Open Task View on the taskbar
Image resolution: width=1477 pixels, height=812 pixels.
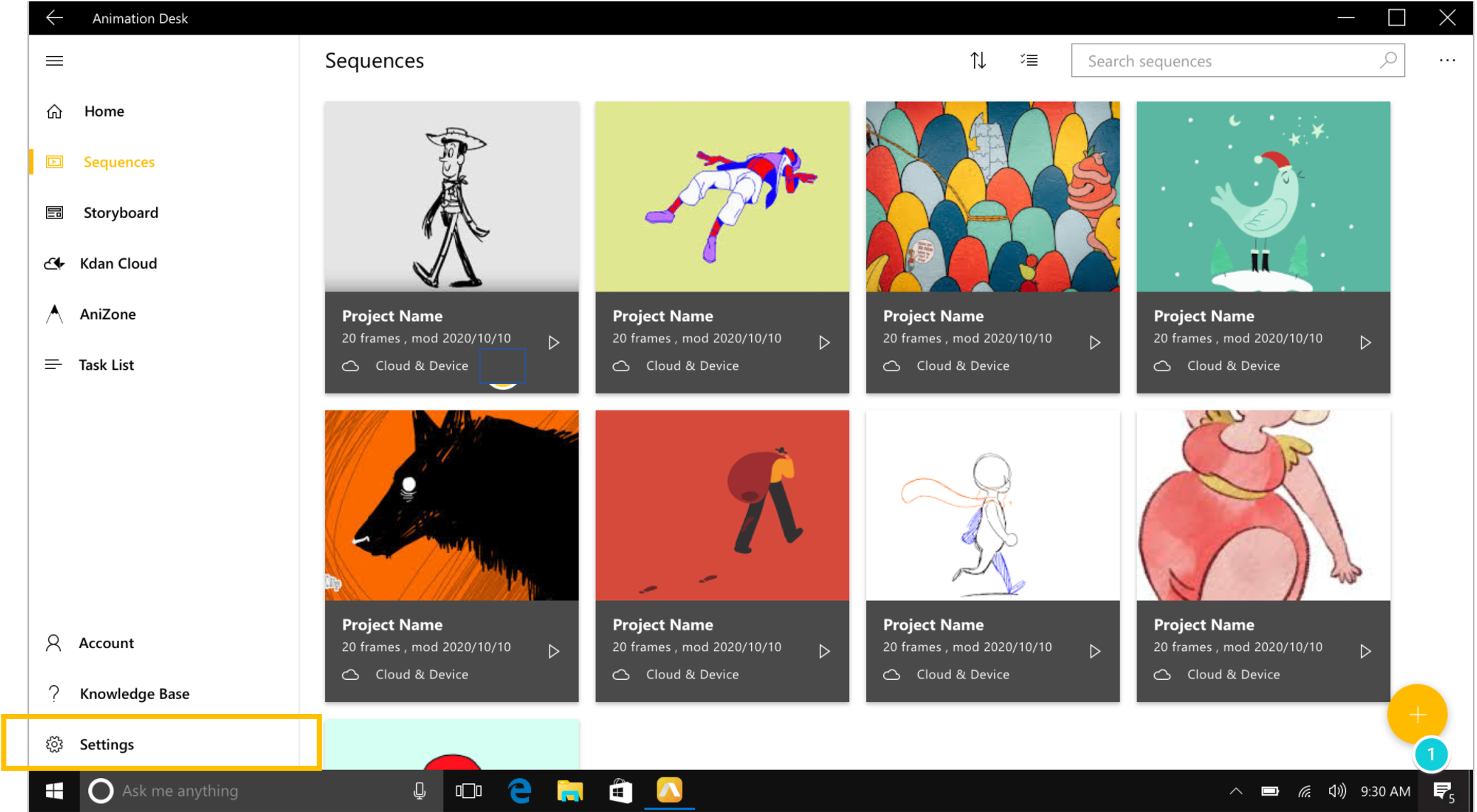[469, 791]
